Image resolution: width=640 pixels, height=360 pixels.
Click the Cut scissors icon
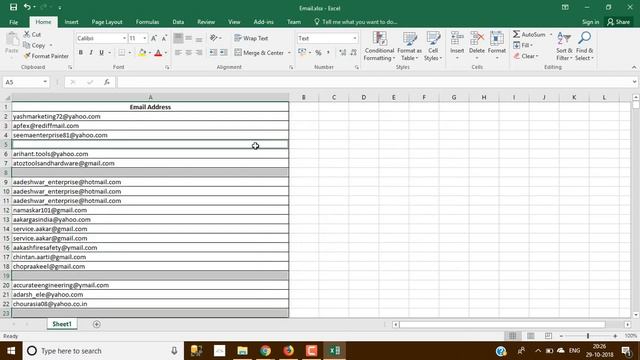tap(27, 34)
